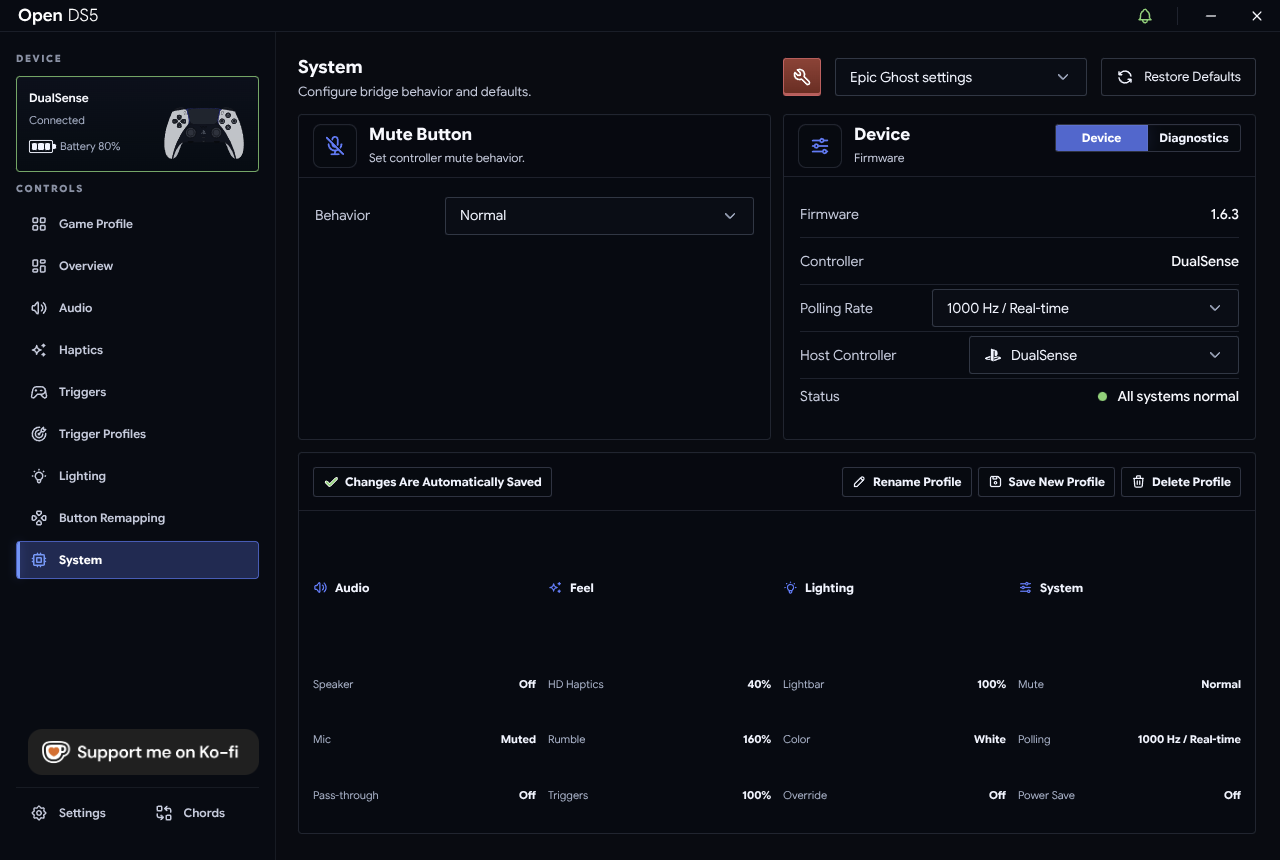The width and height of the screenshot is (1280, 860).
Task: Click the checkmark icon on auto-saved indicator
Action: click(331, 482)
